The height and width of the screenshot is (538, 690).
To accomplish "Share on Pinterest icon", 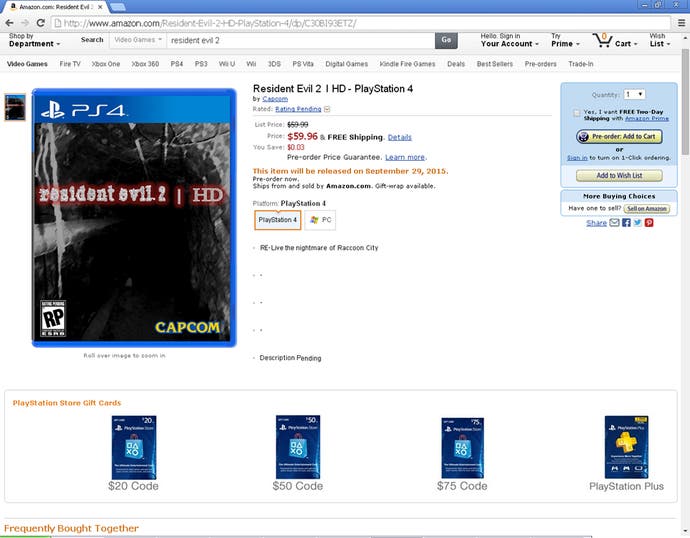I will click(649, 223).
